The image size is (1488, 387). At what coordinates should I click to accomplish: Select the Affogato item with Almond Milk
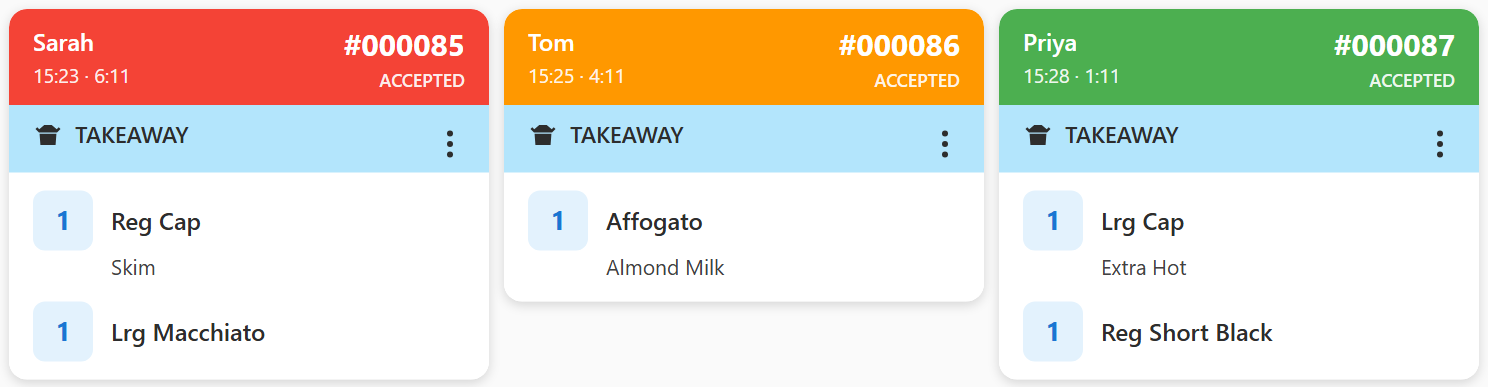744,235
